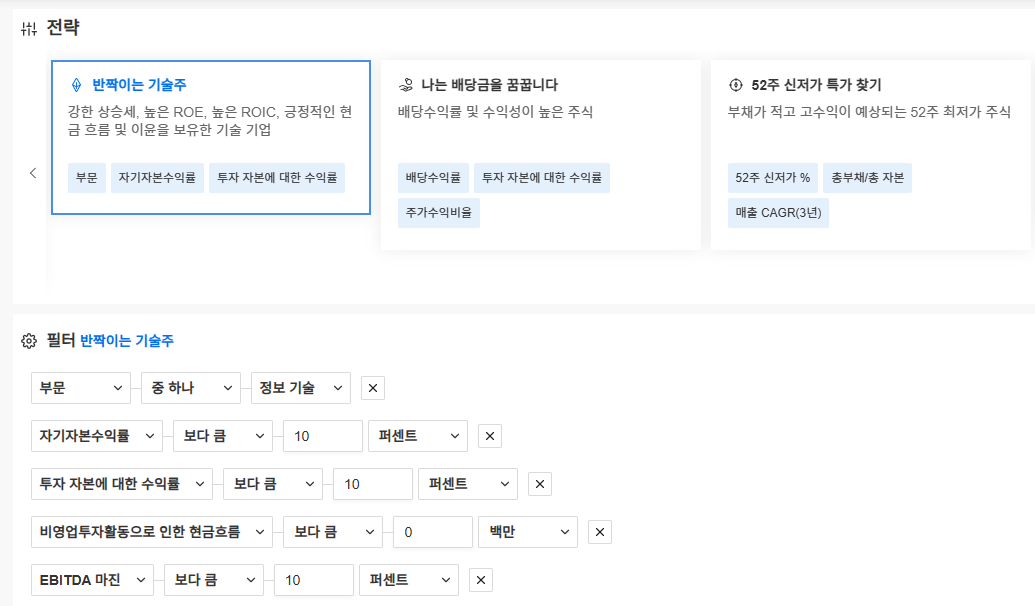1035x606 pixels.
Task: Open the 투자 자본에 대한 수익률 metric dropdown
Action: point(122,485)
